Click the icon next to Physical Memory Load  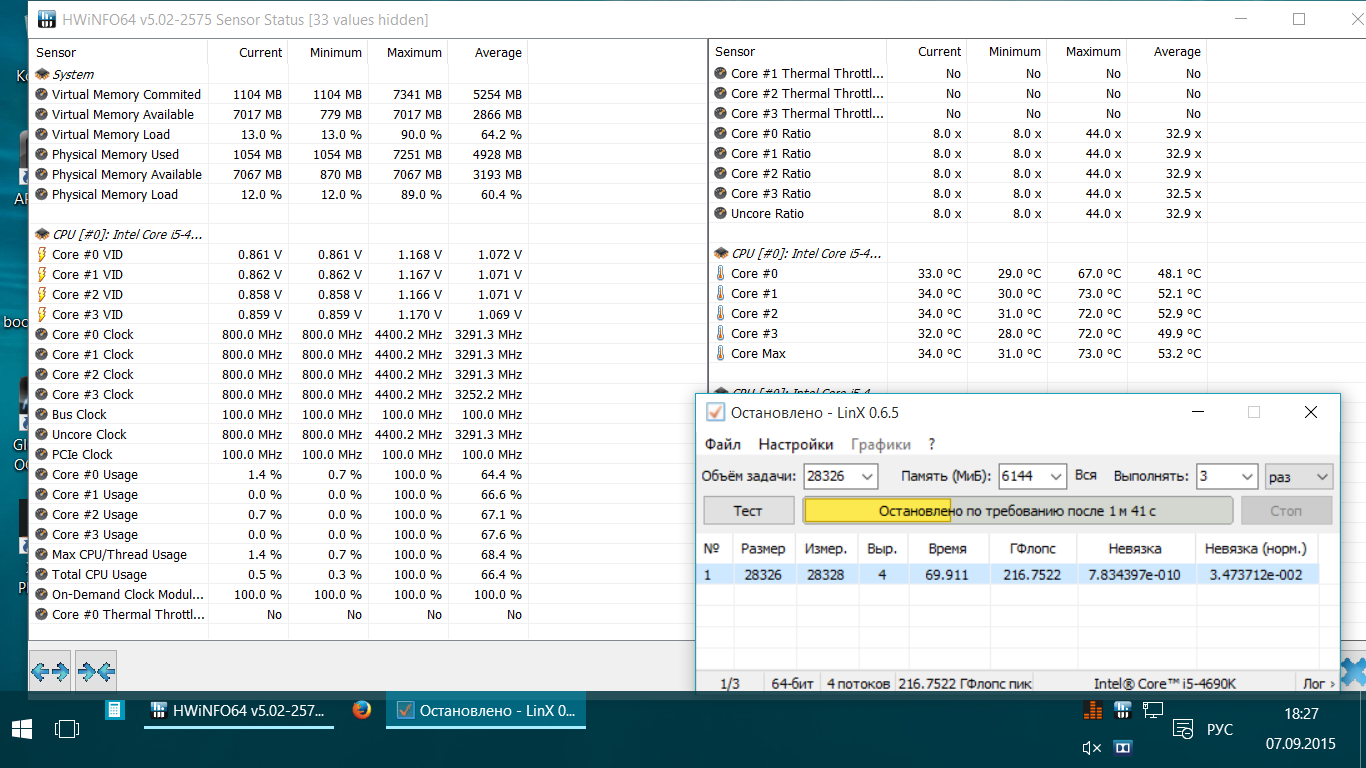coord(41,194)
